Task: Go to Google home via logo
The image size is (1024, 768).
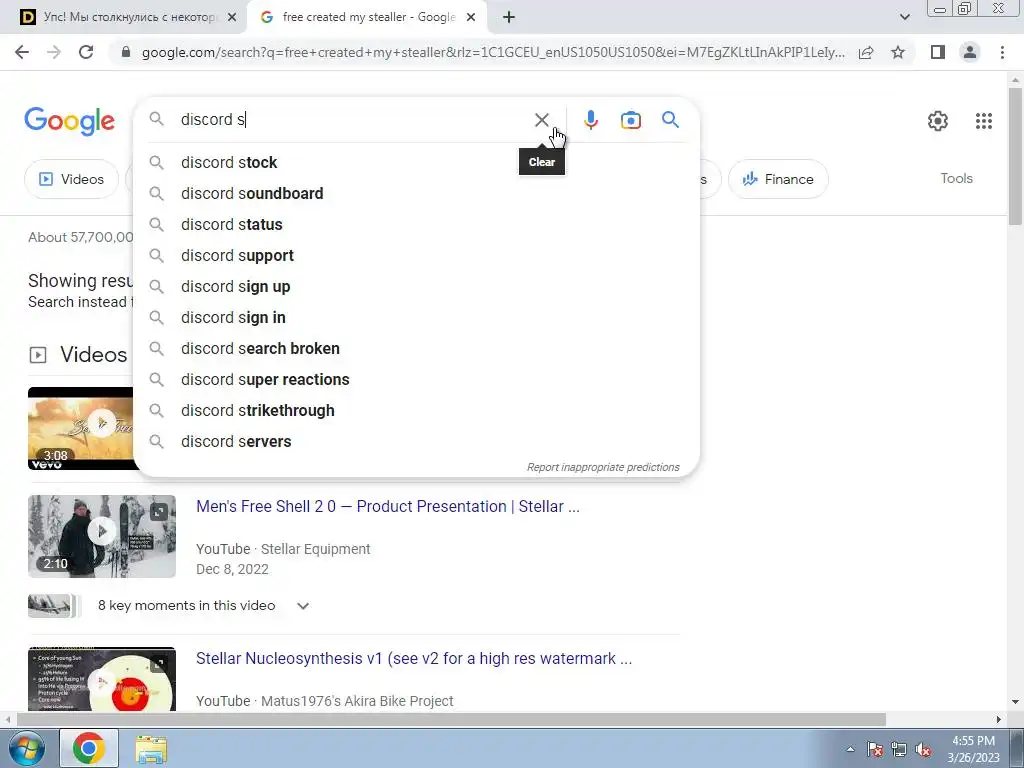Action: pos(69,121)
